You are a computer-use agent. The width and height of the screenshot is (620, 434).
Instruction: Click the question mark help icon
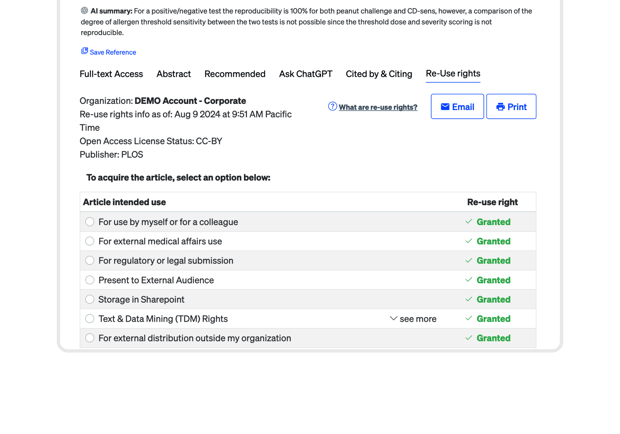pyautogui.click(x=332, y=107)
